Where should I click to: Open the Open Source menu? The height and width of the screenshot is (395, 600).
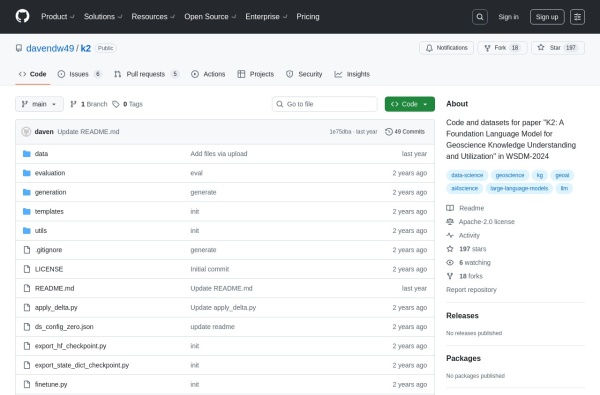click(210, 16)
